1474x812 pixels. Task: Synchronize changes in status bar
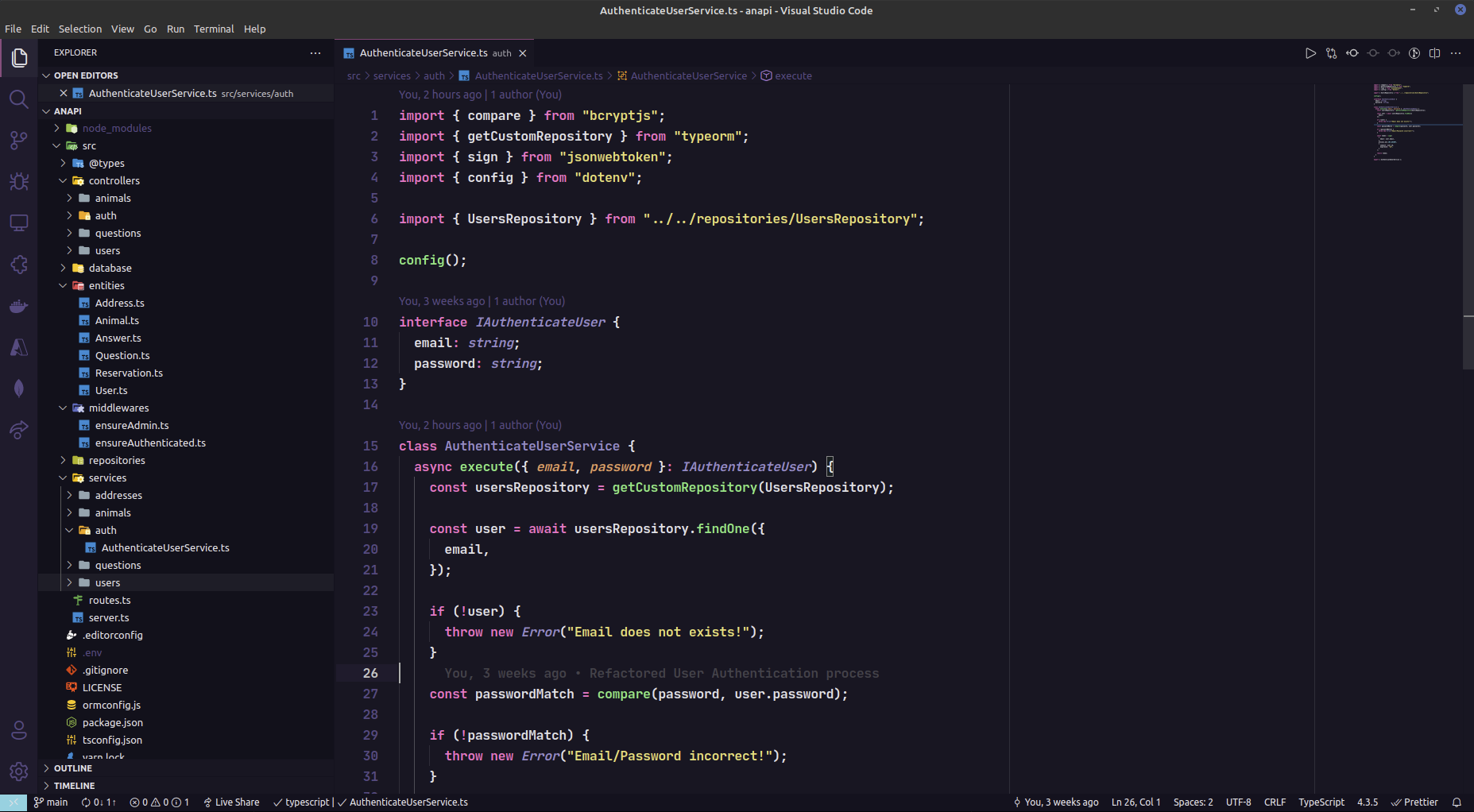tap(99, 802)
